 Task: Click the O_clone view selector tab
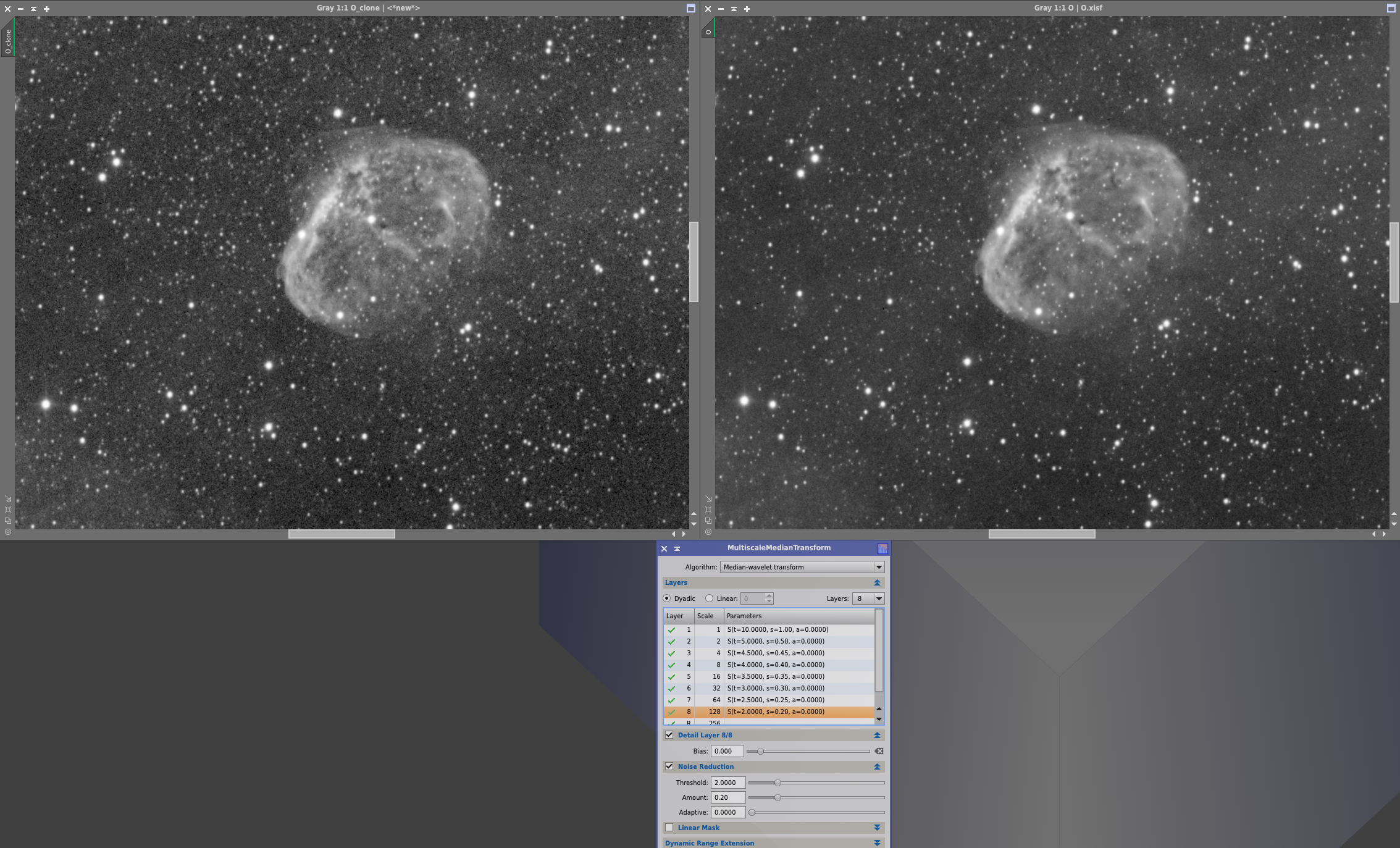pyautogui.click(x=8, y=41)
